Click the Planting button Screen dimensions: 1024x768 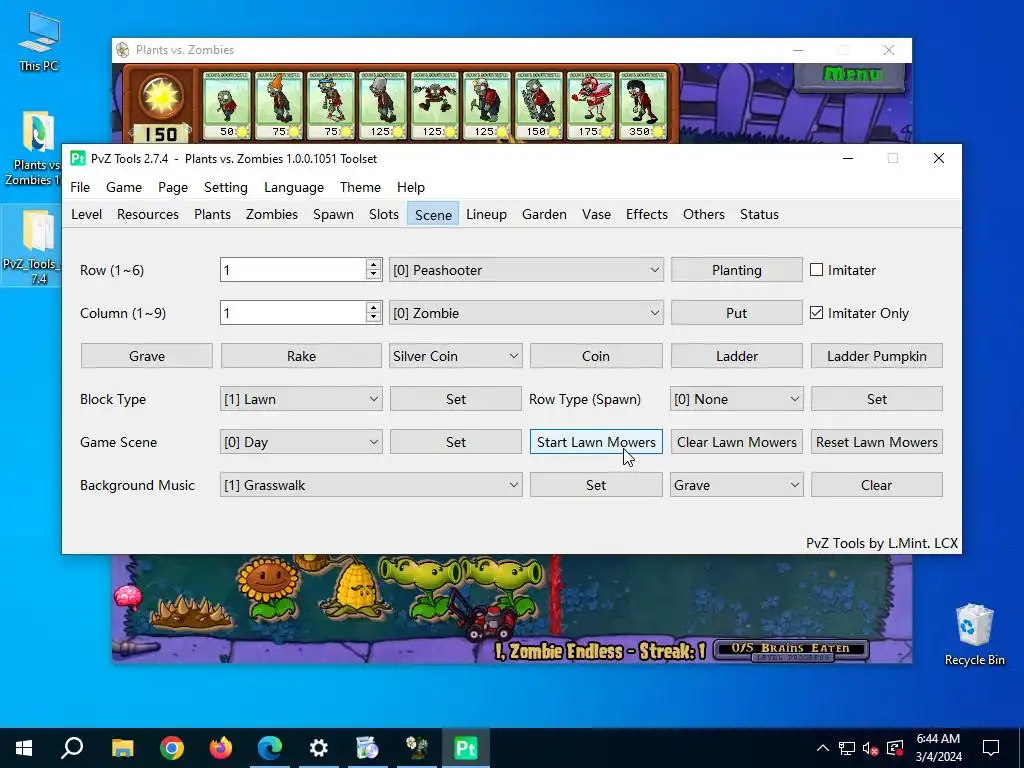737,270
